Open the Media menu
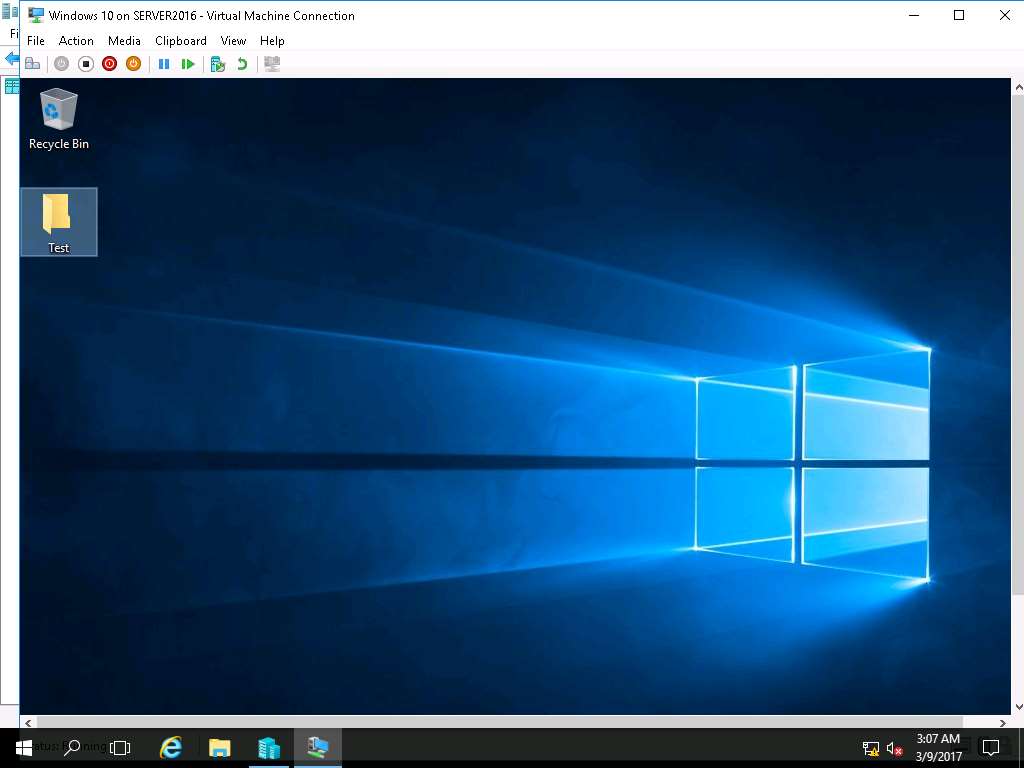The image size is (1024, 768). tap(124, 40)
